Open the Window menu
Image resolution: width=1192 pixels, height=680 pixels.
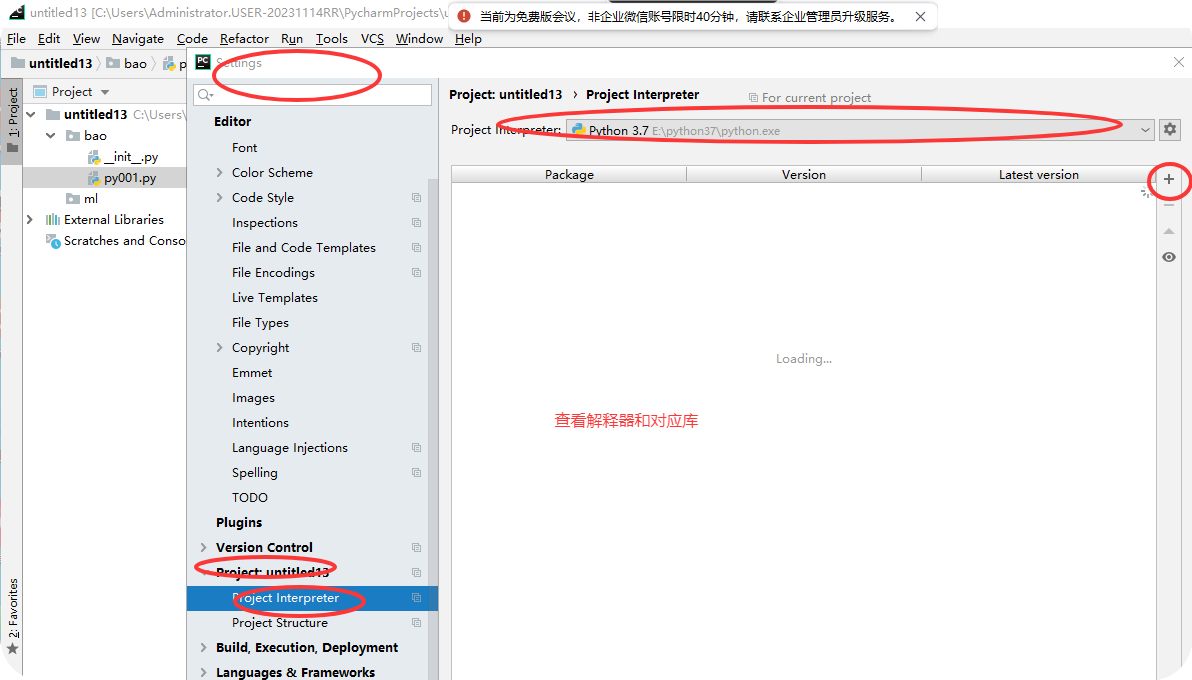[419, 39]
